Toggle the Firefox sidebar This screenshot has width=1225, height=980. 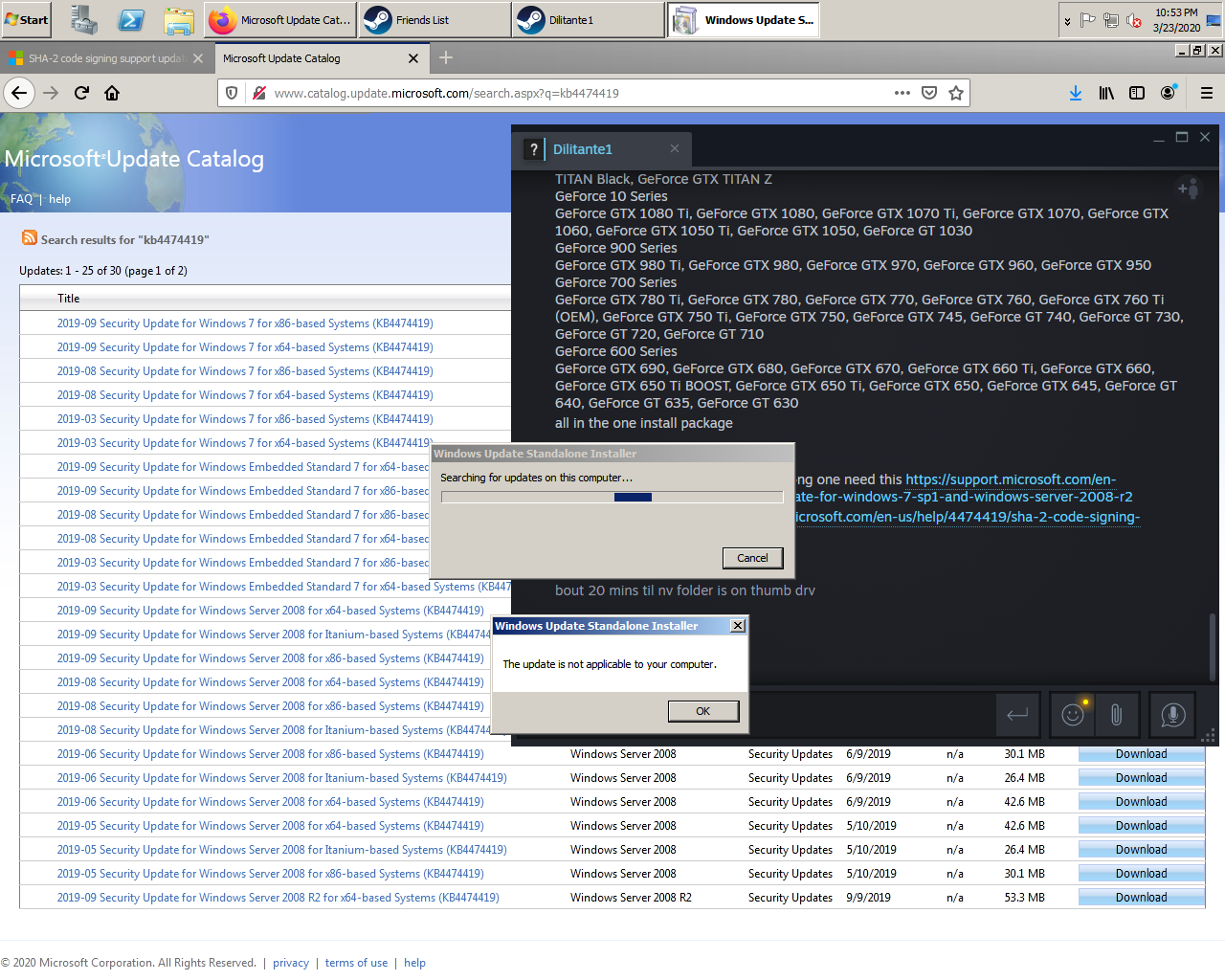[x=1137, y=93]
